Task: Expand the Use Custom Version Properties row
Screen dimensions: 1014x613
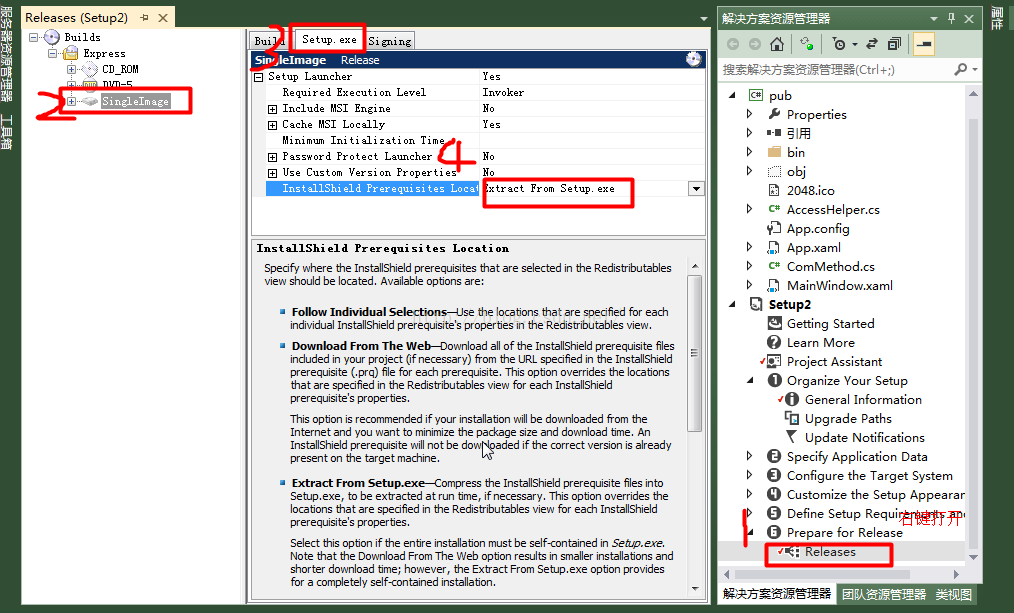Action: pyautogui.click(x=273, y=173)
